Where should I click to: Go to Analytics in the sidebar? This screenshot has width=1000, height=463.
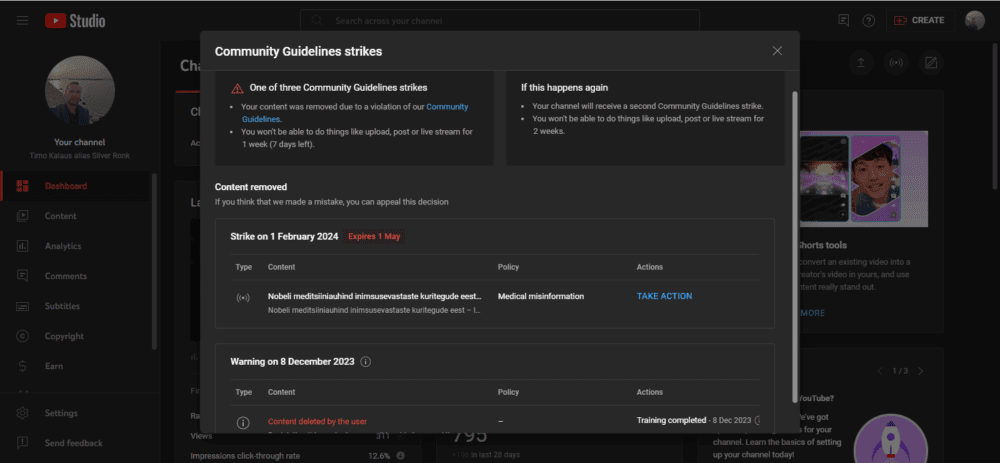63,246
